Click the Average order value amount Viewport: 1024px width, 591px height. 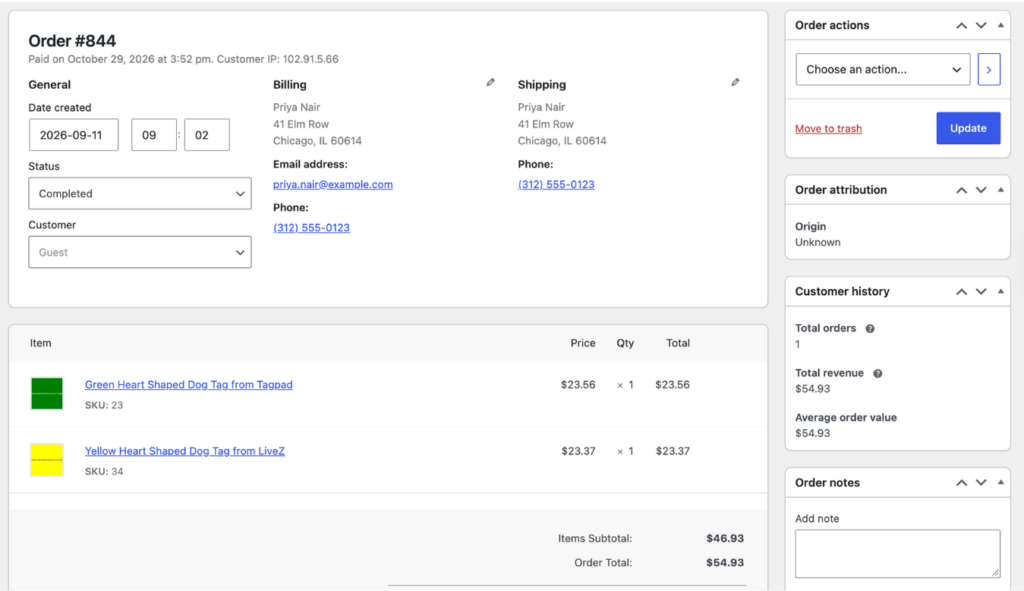[812, 433]
